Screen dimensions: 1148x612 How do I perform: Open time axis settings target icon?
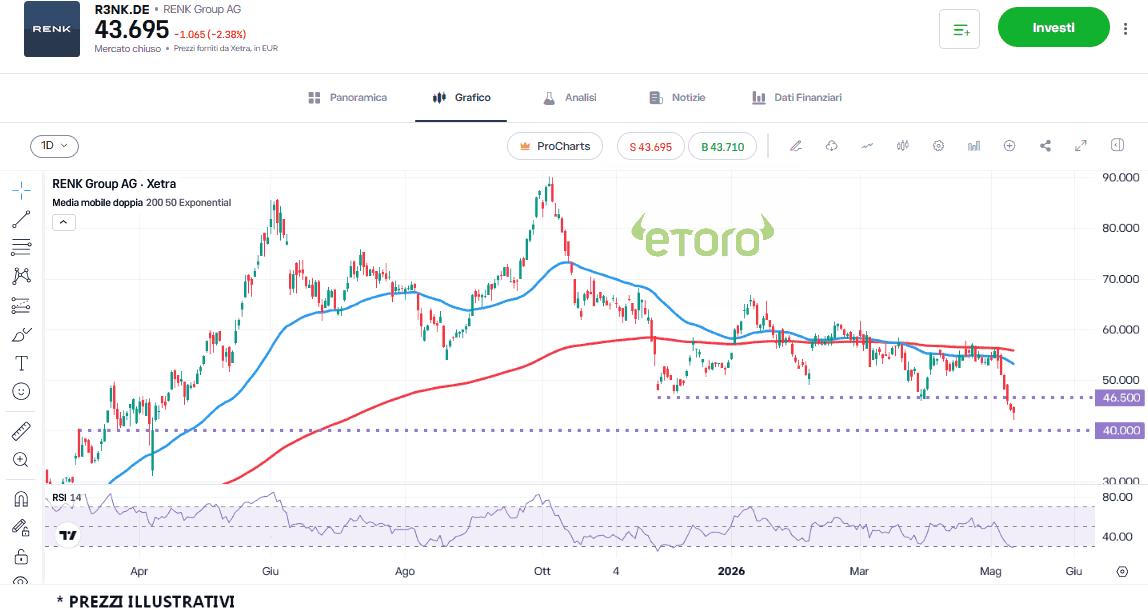[x=1122, y=571]
